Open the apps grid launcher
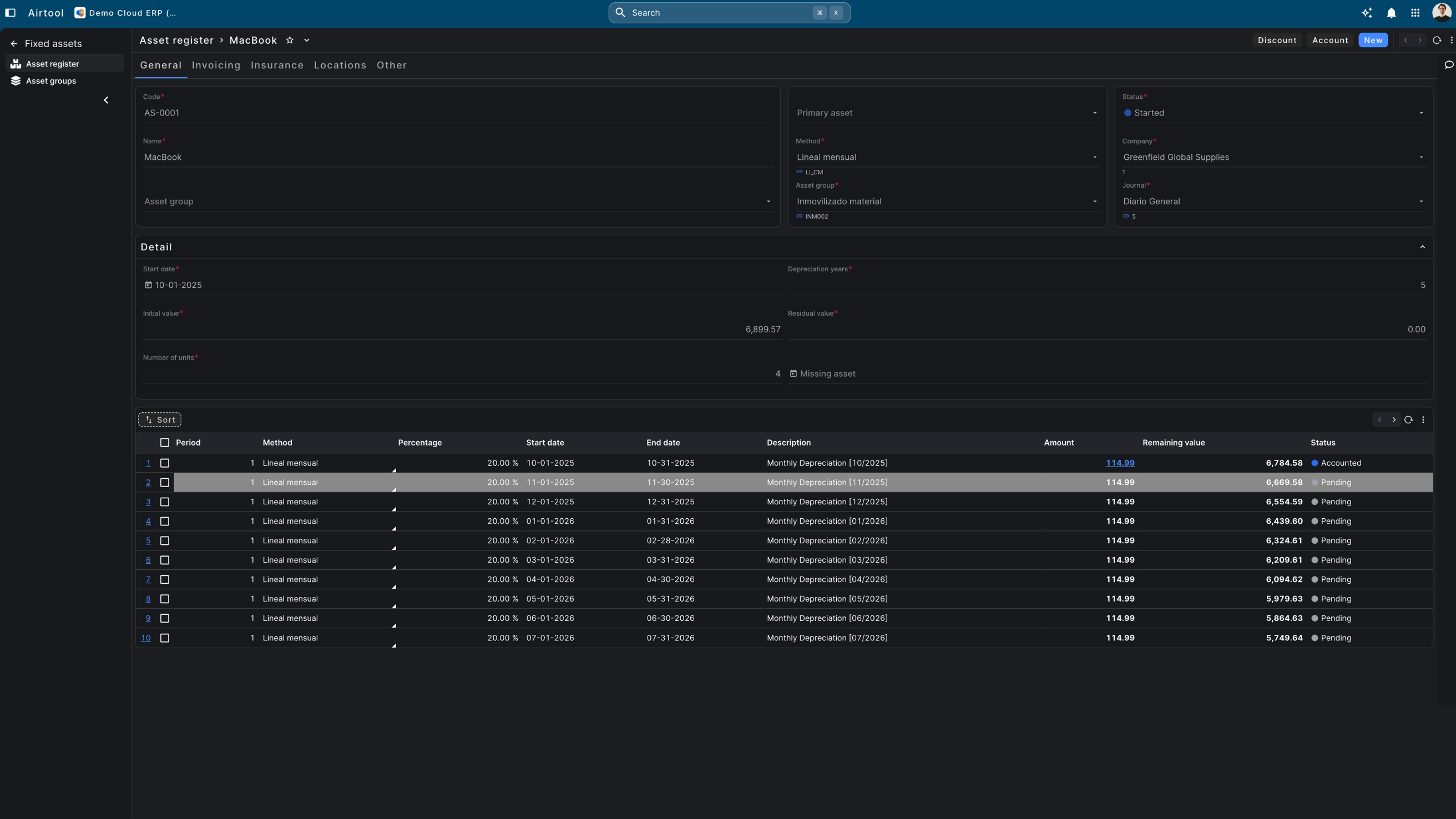1456x819 pixels. click(x=1415, y=13)
